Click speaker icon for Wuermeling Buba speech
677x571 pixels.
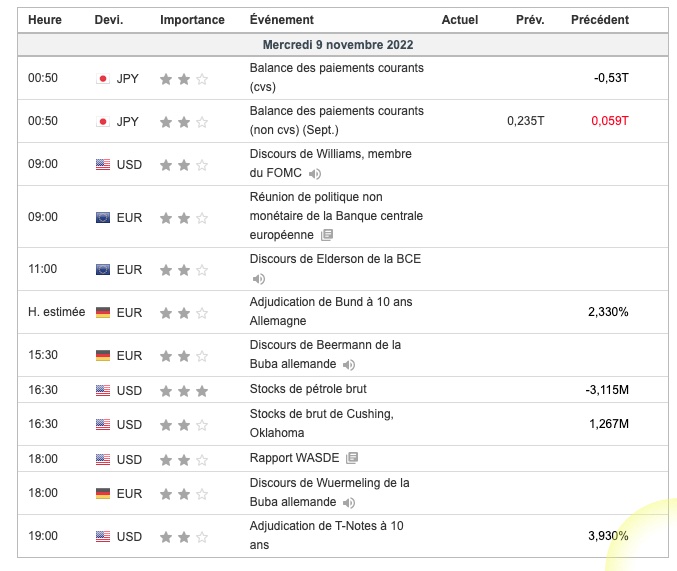point(349,502)
